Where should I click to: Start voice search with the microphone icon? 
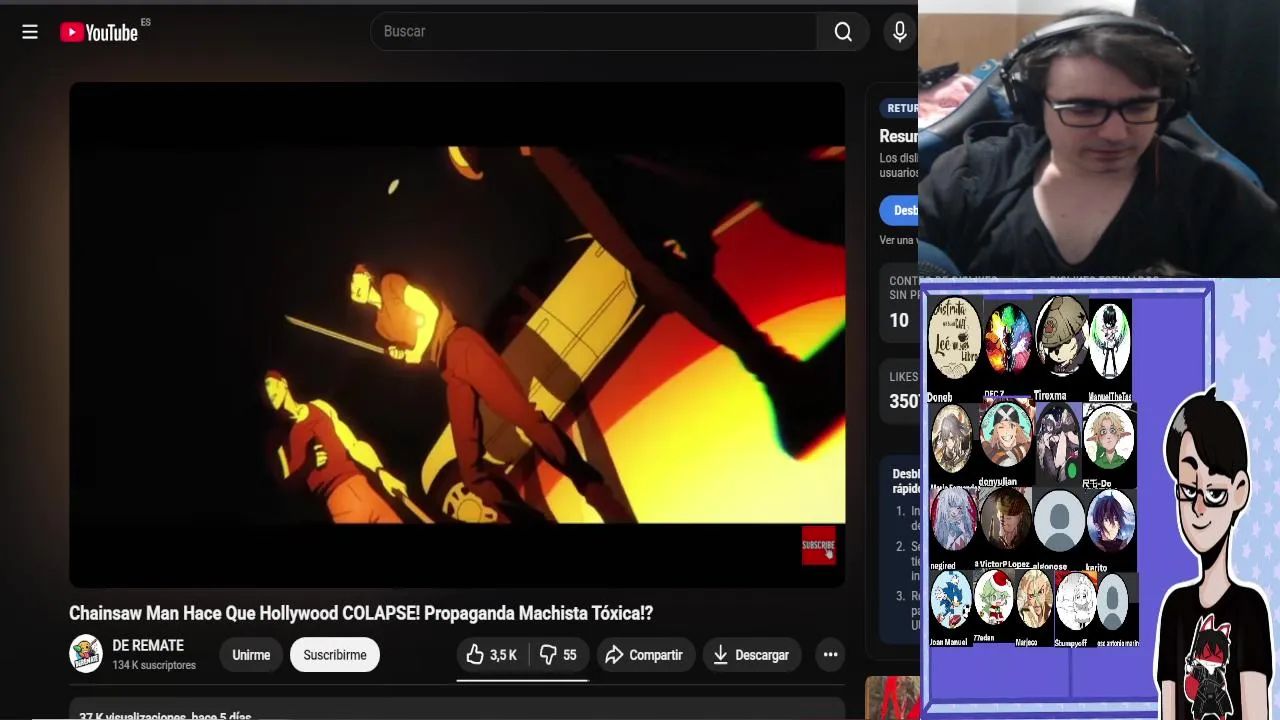899,32
